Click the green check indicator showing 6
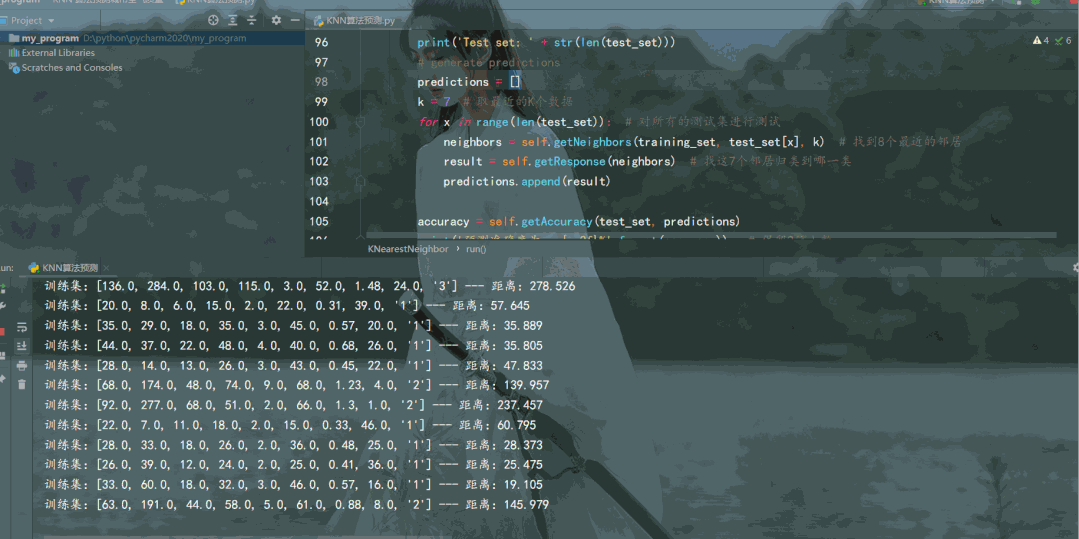 pos(1063,41)
